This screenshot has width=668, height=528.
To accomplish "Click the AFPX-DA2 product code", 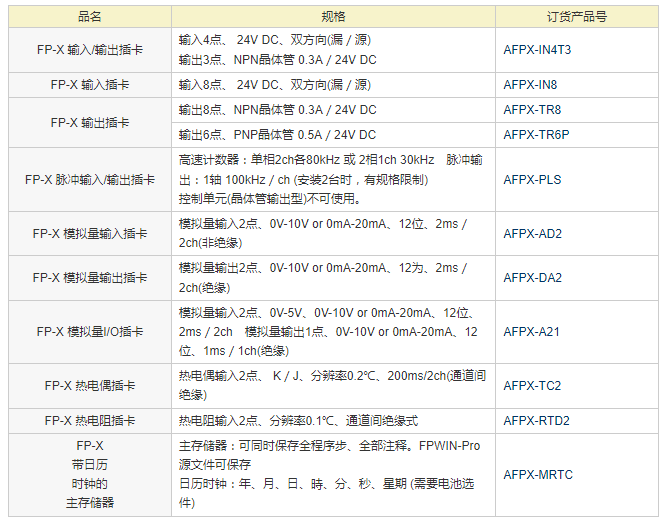I will tap(532, 278).
